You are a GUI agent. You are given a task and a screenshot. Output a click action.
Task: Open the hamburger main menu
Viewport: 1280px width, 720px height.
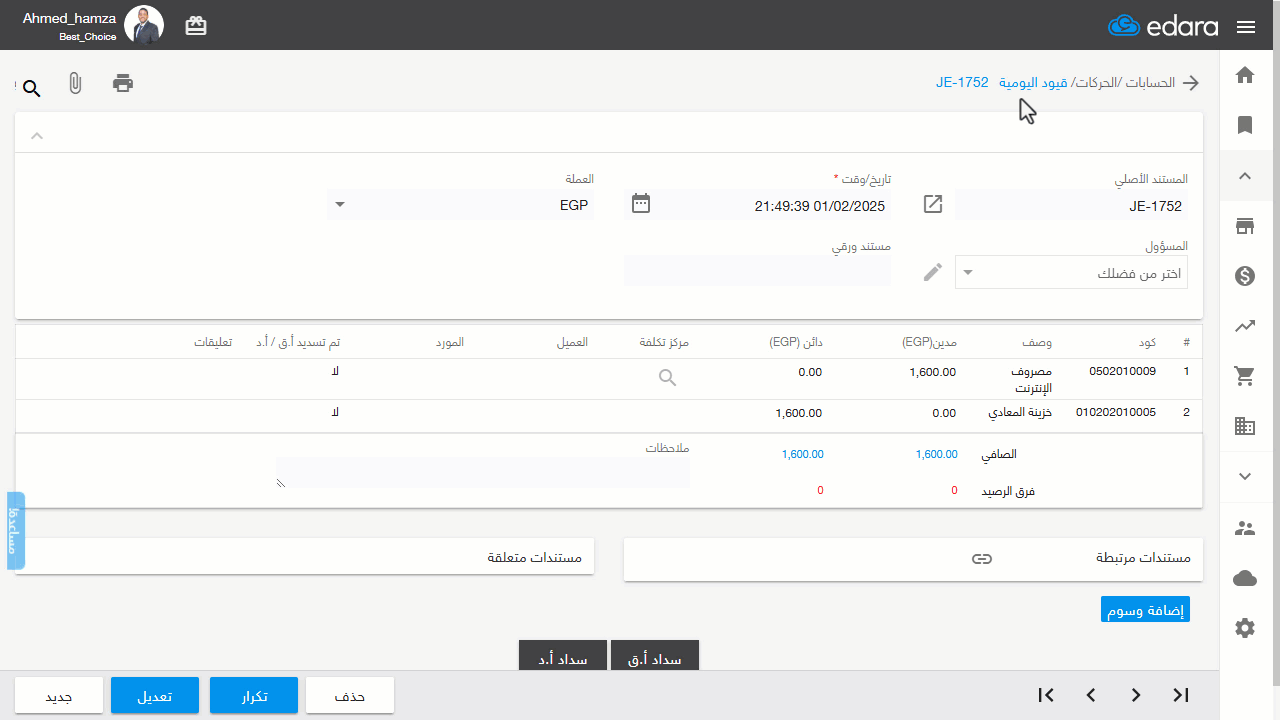coord(1246,27)
